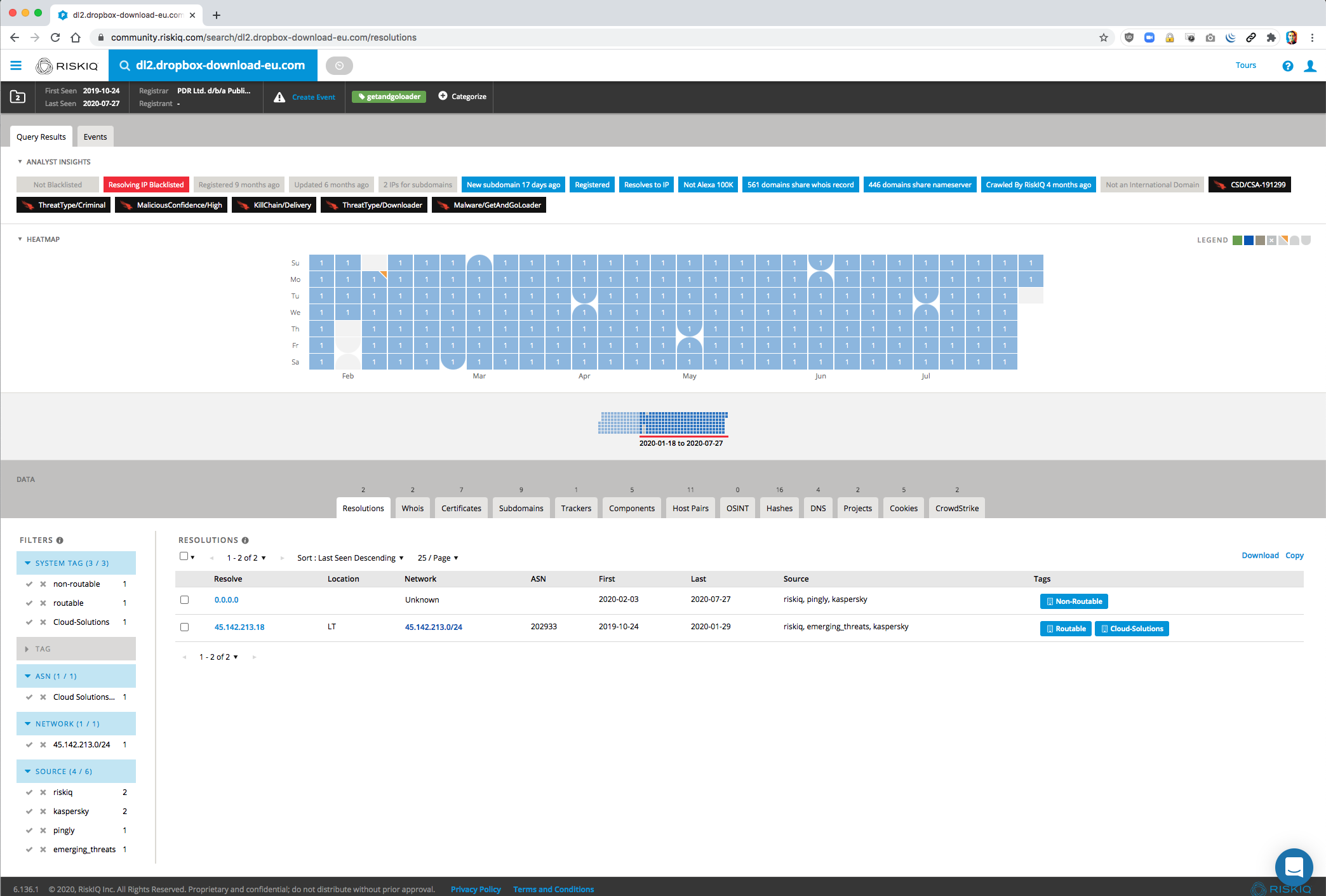This screenshot has height=896, width=1326.
Task: Collapse the Network filter group
Action: 76,724
